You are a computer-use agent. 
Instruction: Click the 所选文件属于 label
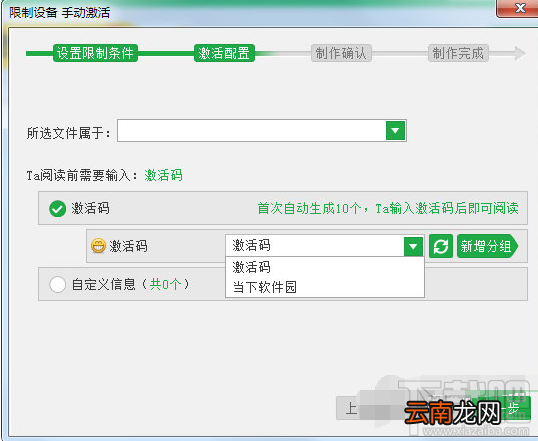[x=69, y=133]
